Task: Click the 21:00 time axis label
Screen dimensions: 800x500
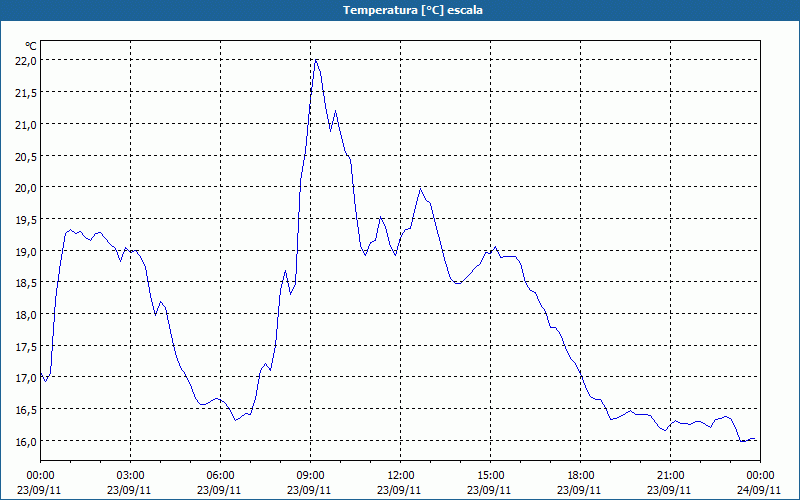Action: click(x=670, y=476)
